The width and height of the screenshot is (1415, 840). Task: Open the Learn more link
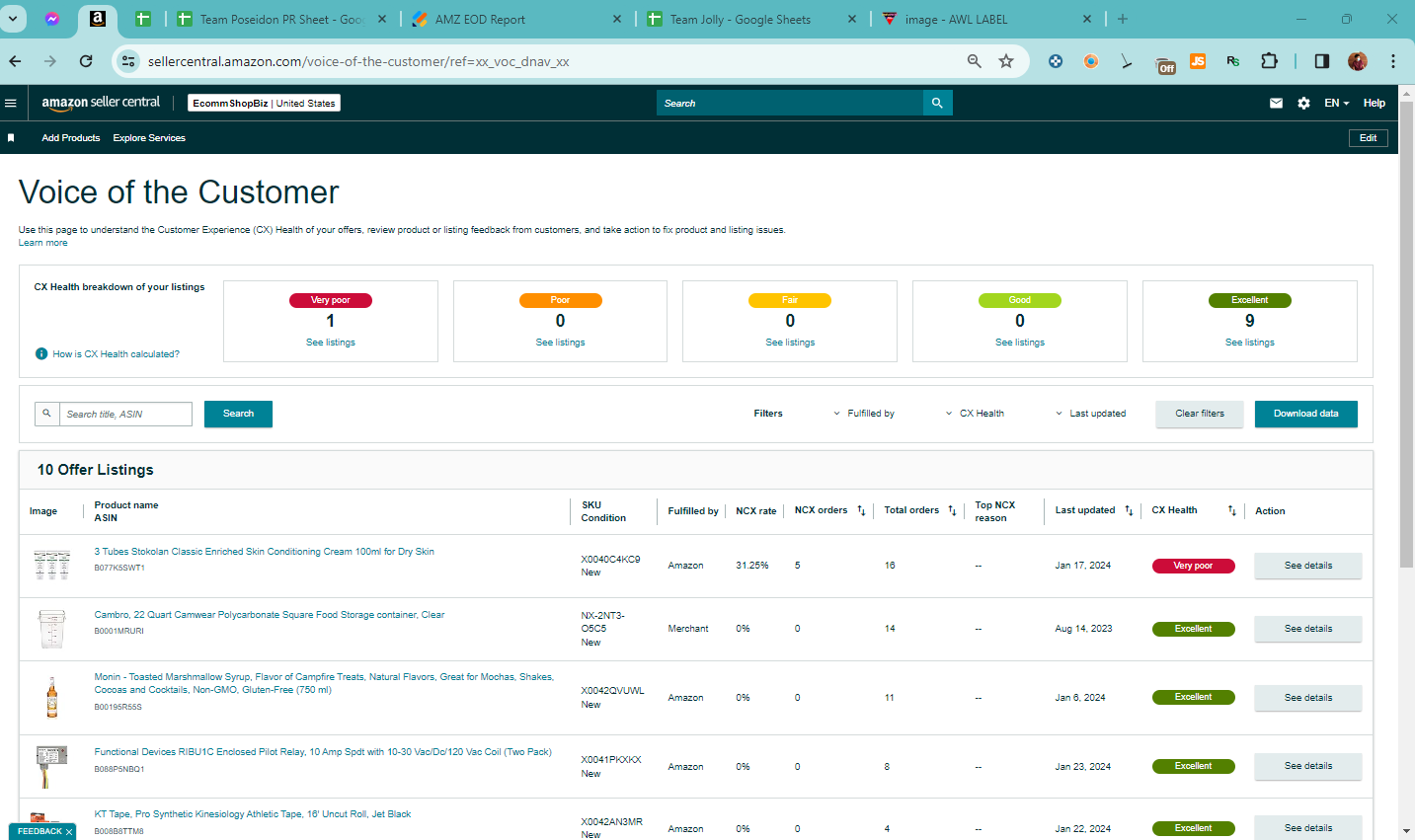[x=43, y=243]
